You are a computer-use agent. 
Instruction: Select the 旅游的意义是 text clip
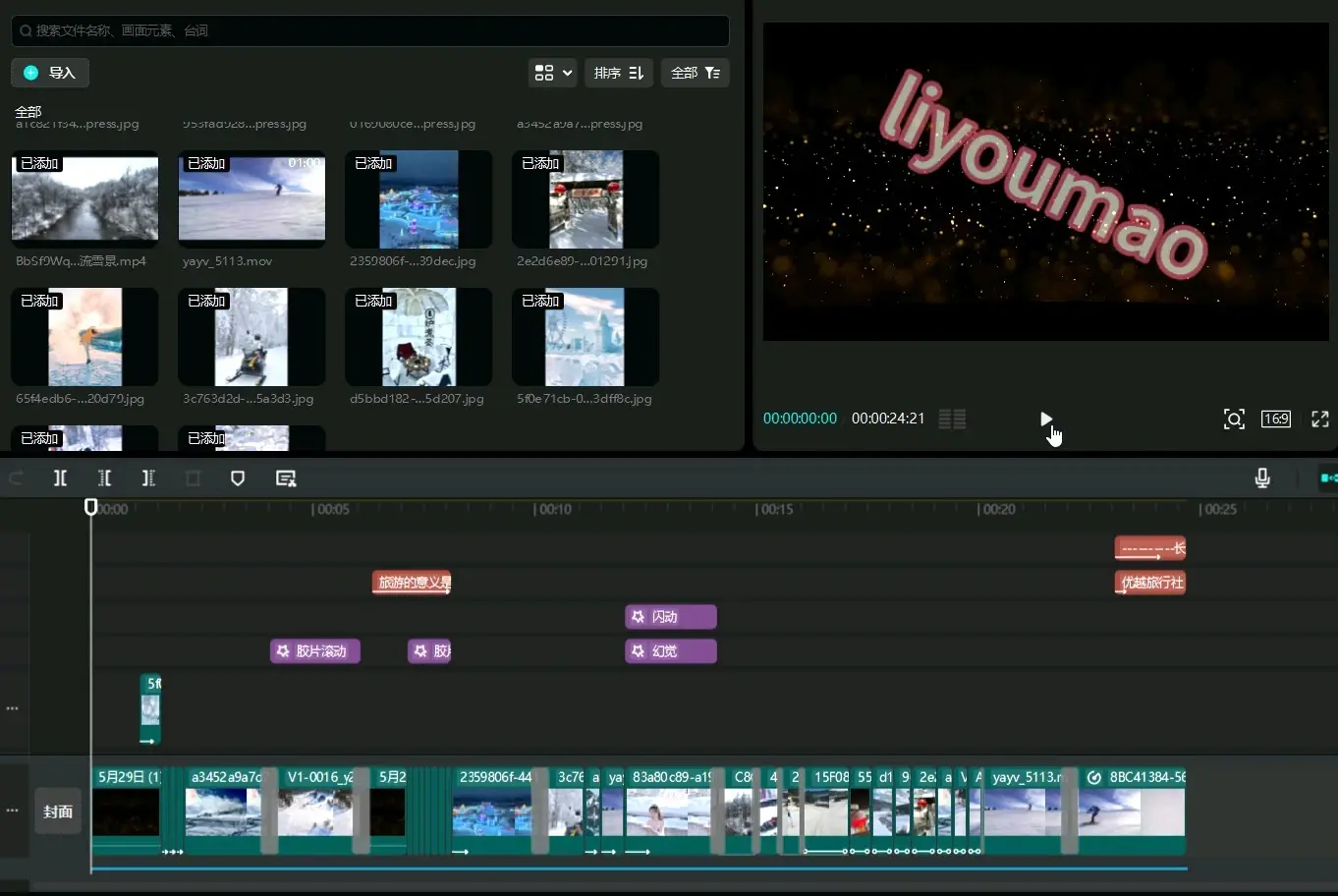click(x=412, y=583)
